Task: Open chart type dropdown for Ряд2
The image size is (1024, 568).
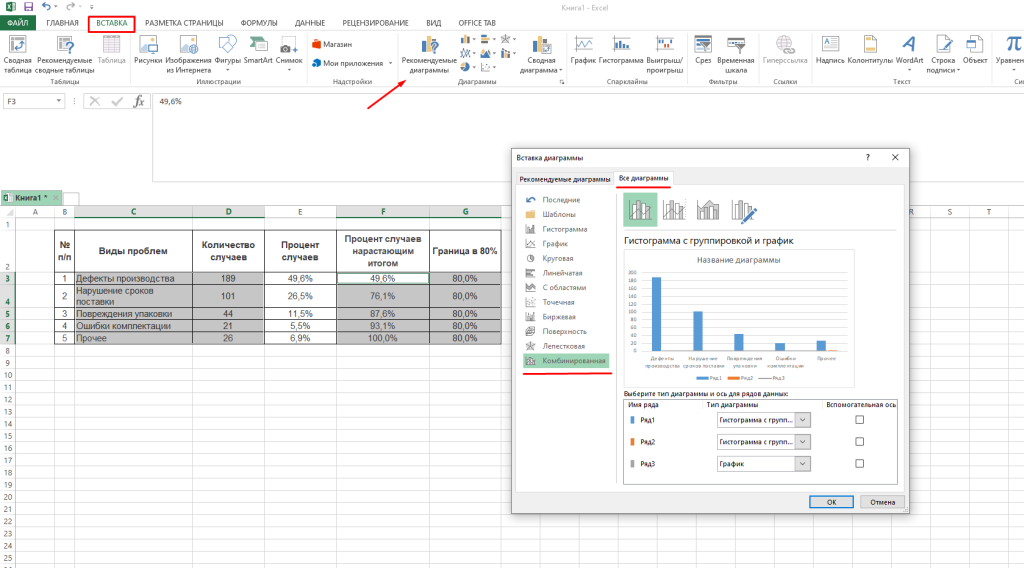Action: (803, 442)
